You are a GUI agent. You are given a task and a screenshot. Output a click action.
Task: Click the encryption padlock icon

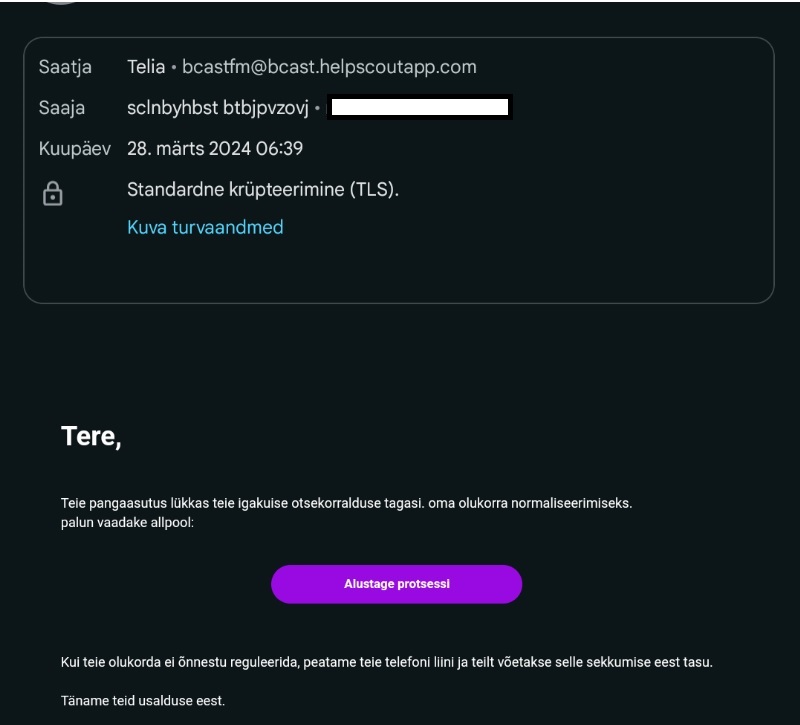click(x=53, y=193)
